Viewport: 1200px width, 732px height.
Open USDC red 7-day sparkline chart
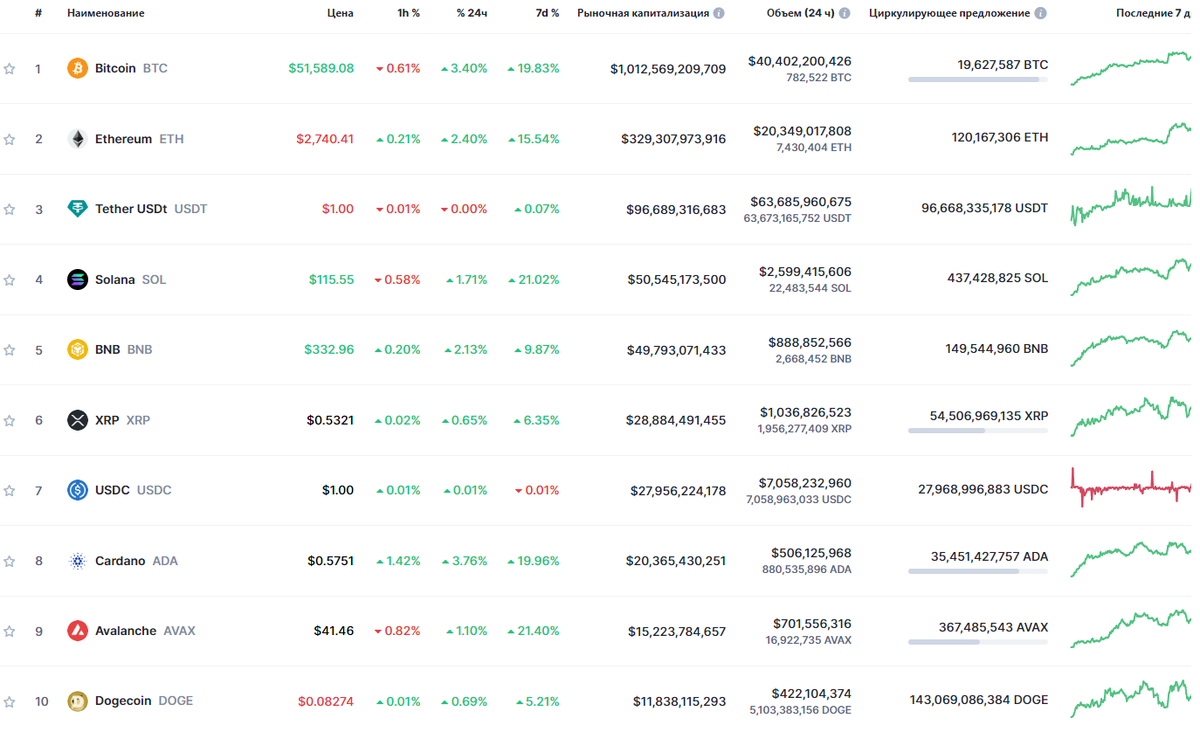(1131, 487)
